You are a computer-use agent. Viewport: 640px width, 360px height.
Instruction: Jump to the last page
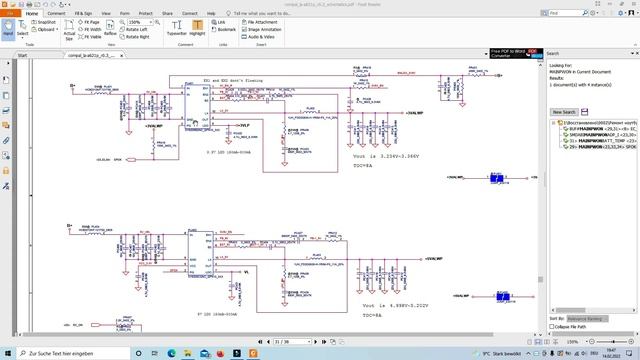[x=324, y=342]
